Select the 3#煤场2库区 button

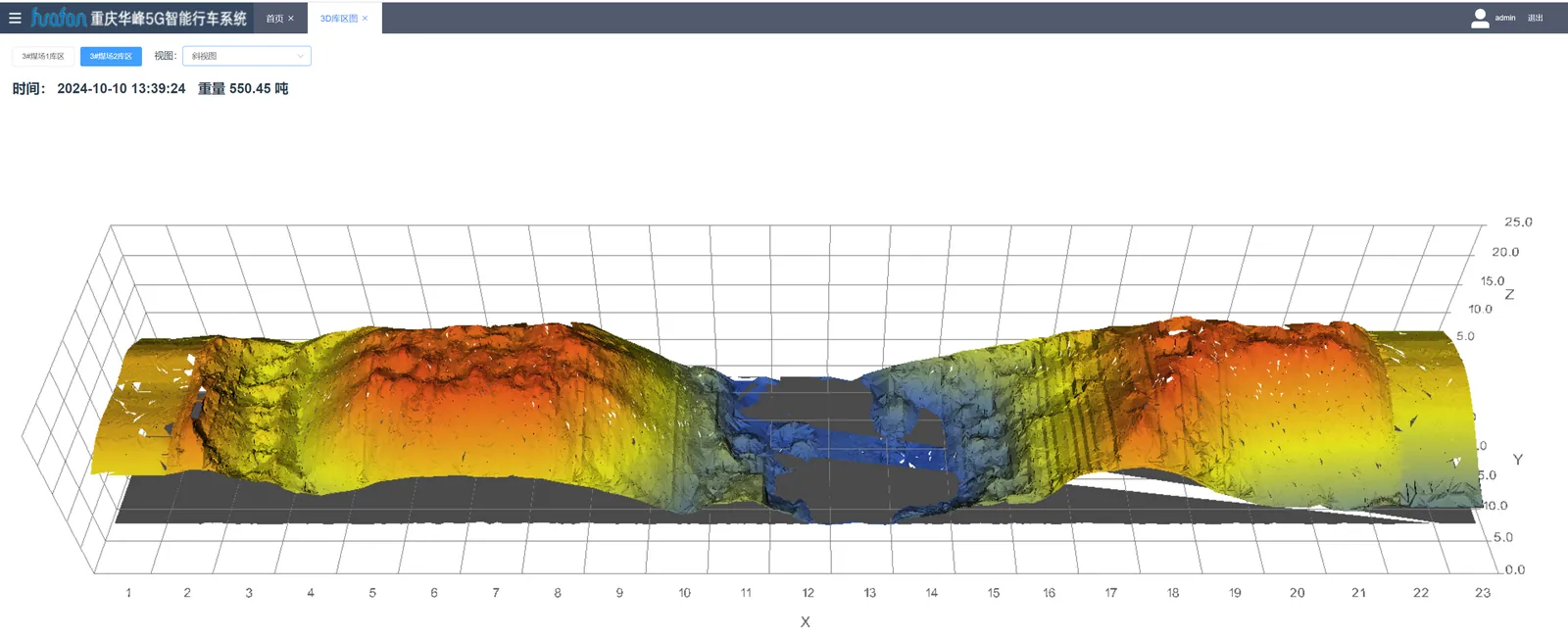coord(111,57)
